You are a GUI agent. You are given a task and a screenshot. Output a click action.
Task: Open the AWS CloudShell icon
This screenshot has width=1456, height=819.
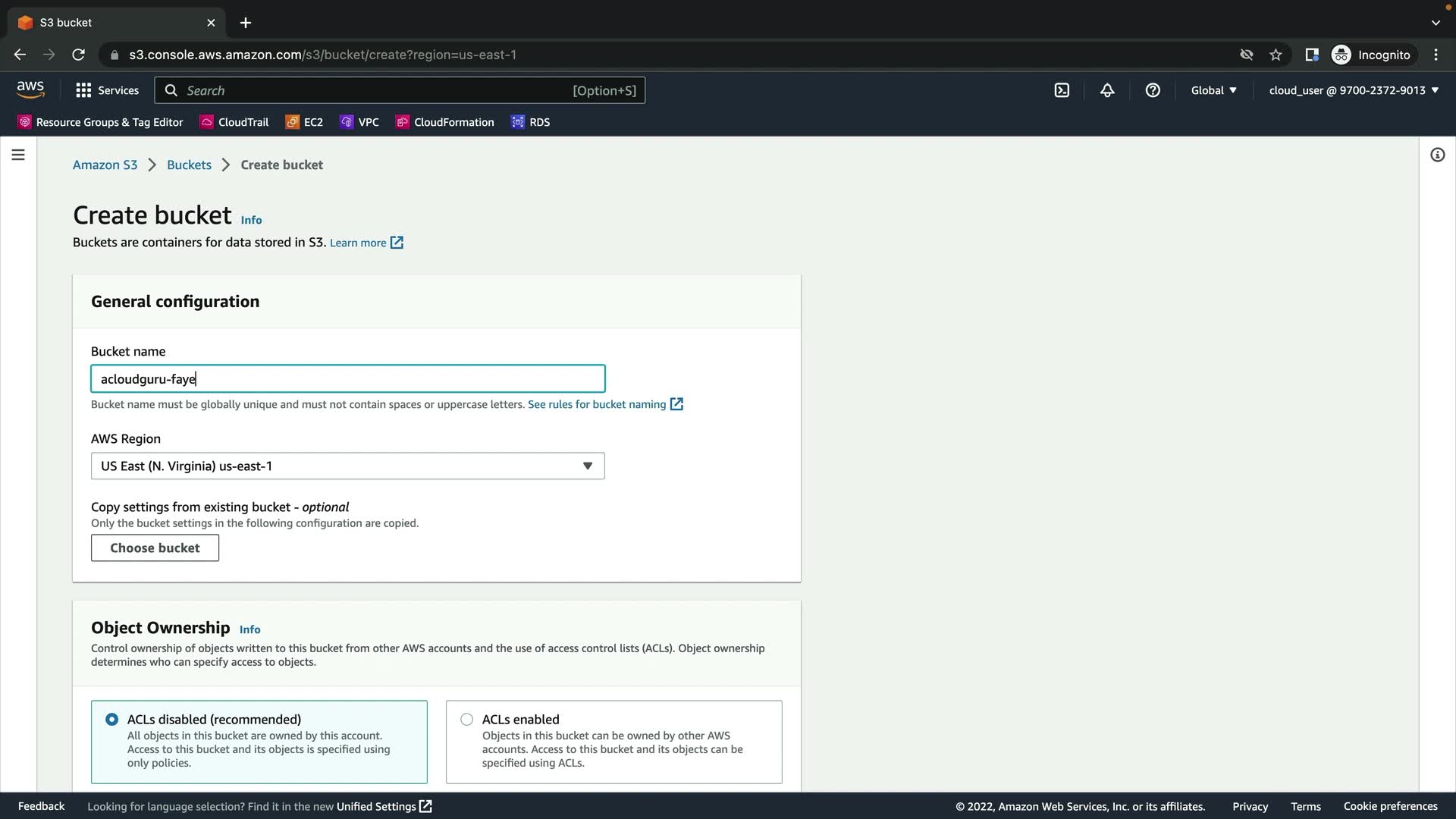tap(1062, 90)
